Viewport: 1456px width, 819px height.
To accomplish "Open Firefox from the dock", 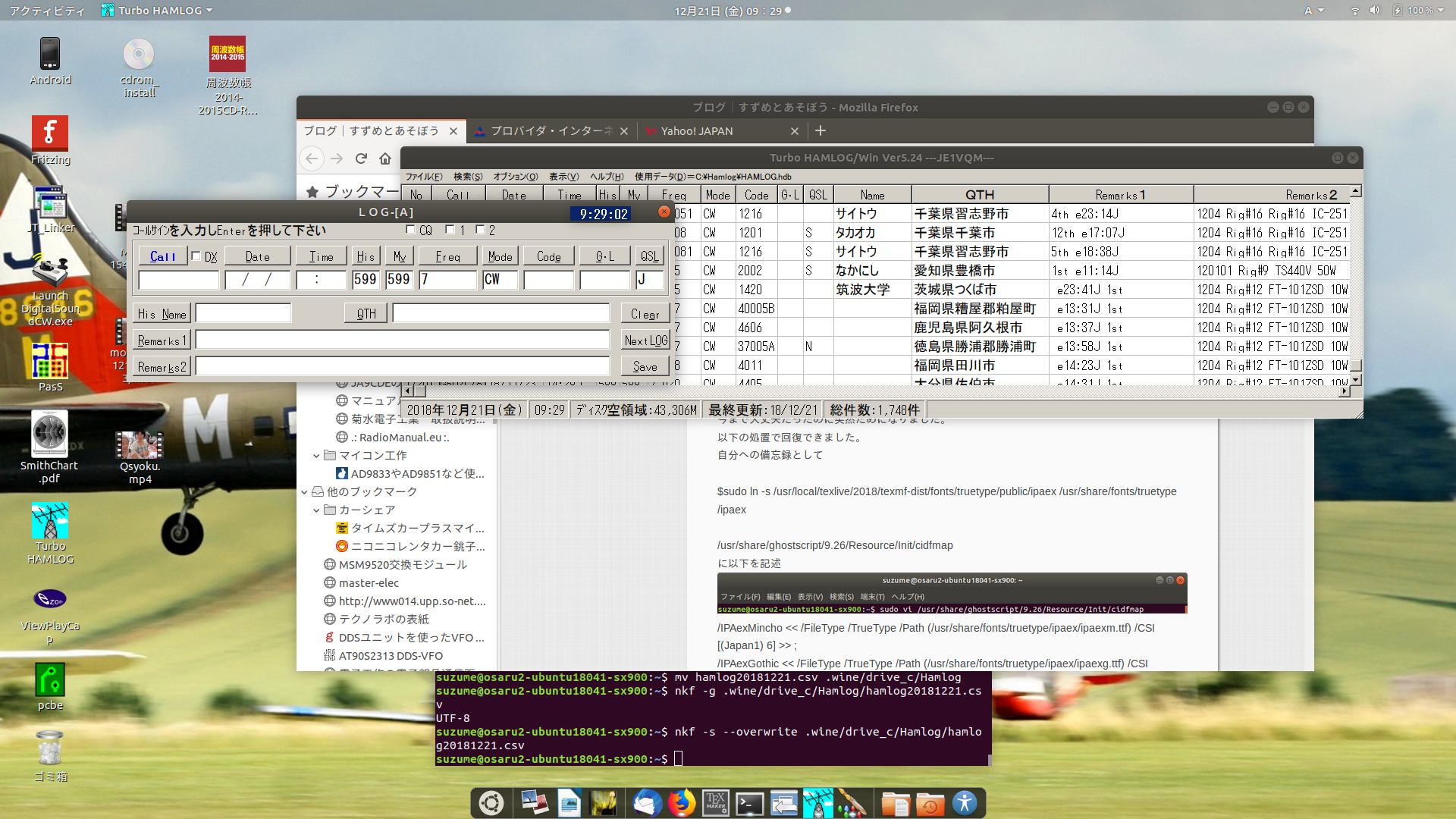I will 681,803.
